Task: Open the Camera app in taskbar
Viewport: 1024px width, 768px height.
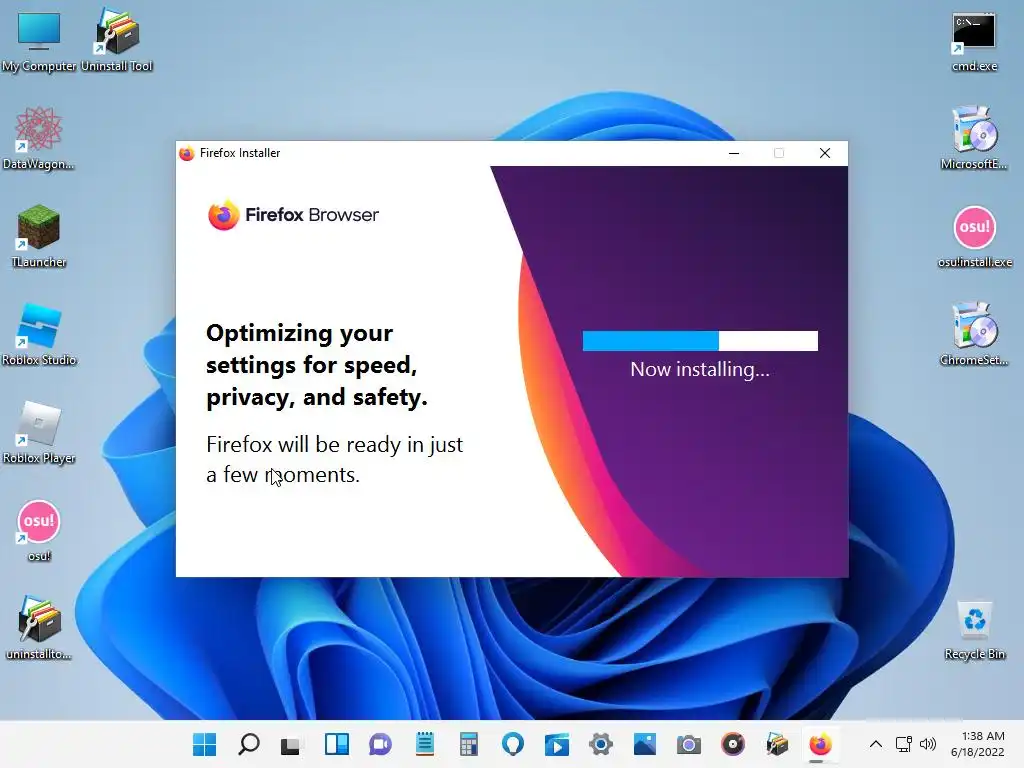Action: [688, 744]
